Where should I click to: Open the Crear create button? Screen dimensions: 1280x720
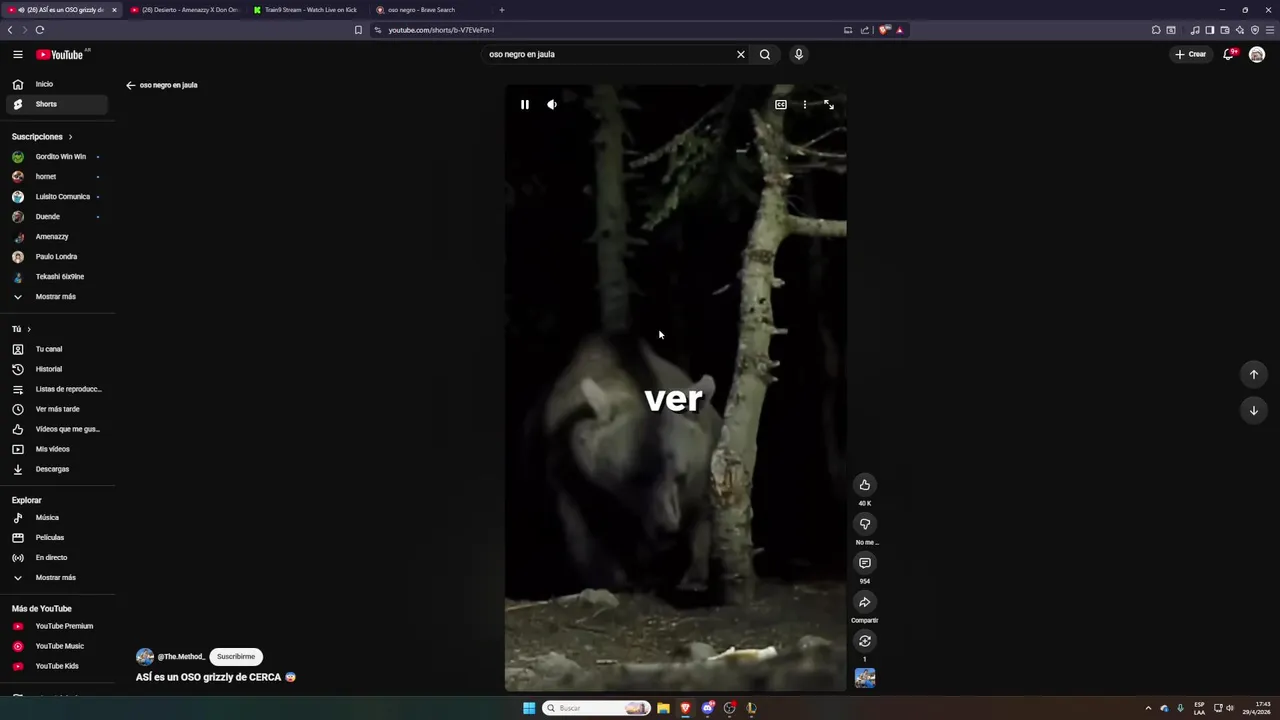(1191, 54)
